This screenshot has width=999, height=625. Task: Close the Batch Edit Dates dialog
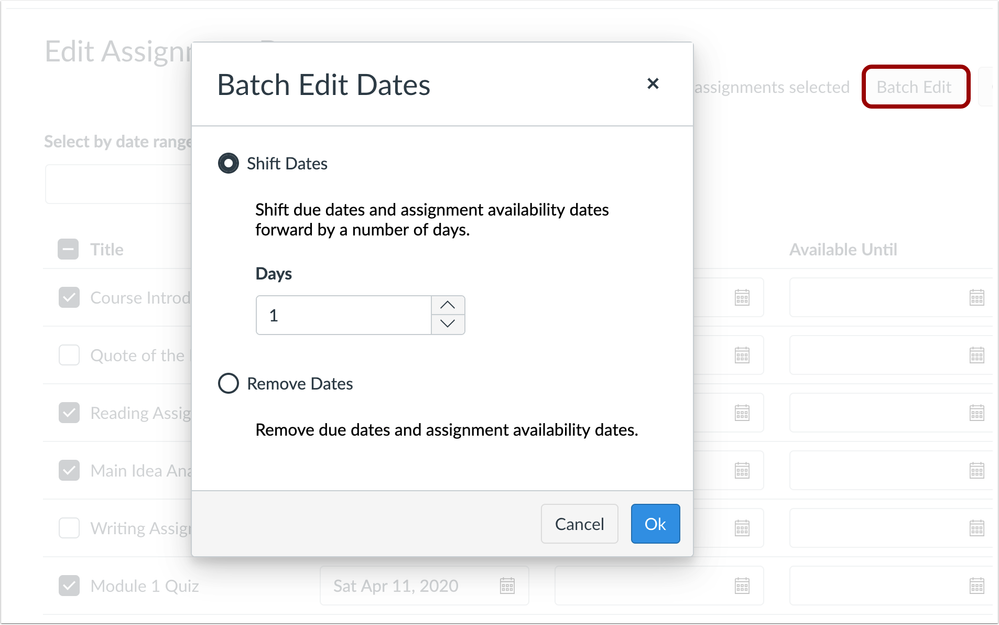pos(653,84)
